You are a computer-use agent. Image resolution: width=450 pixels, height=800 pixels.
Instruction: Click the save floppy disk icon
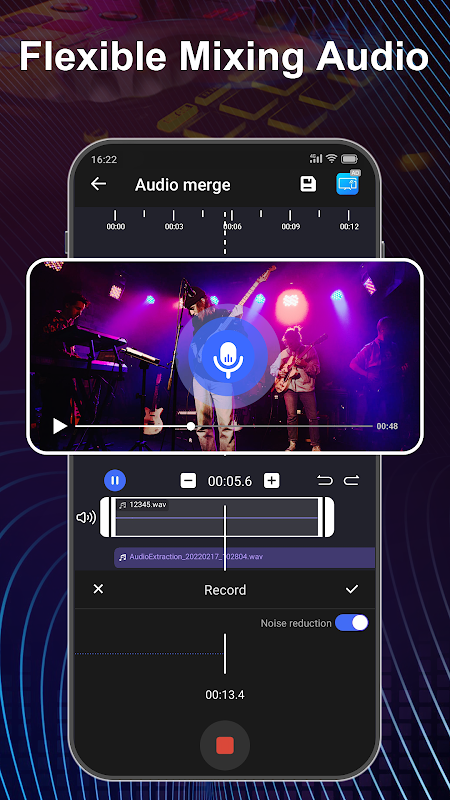(x=308, y=184)
